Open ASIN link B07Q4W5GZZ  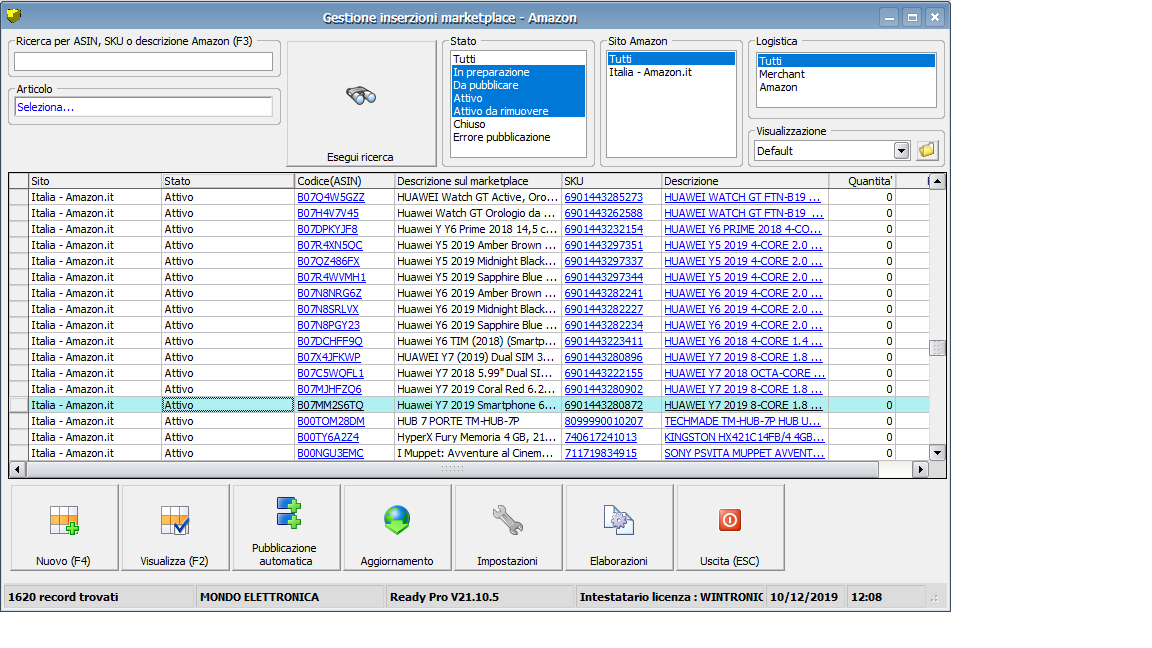pyautogui.click(x=331, y=197)
